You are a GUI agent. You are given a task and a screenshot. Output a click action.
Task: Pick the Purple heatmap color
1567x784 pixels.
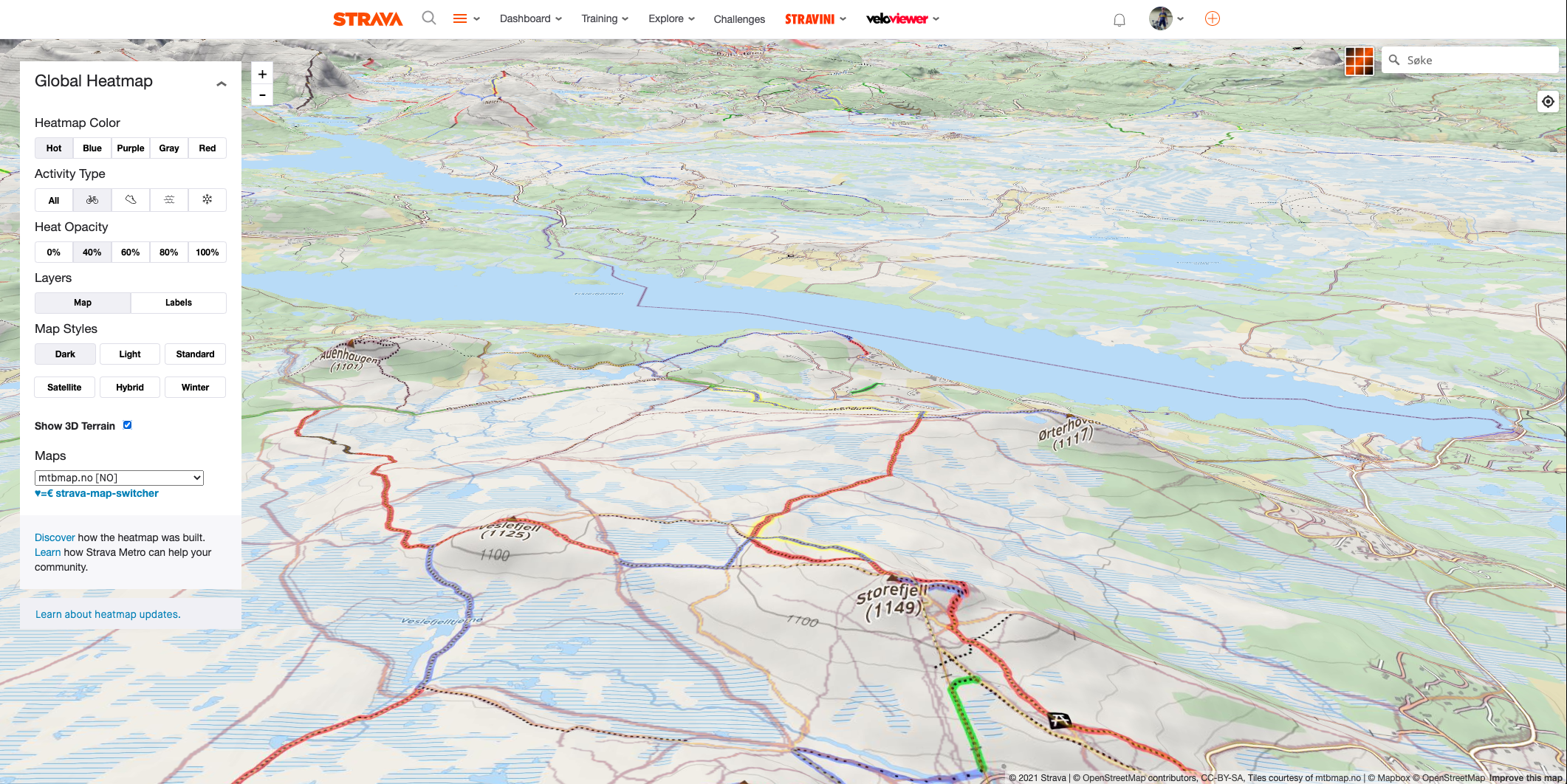[131, 148]
